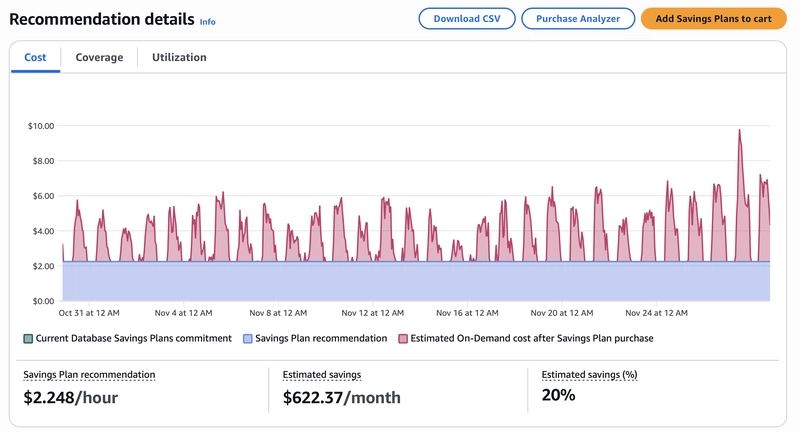The height and width of the screenshot is (432, 800).
Task: Click the $4.00 y-axis label
Action: tap(43, 231)
